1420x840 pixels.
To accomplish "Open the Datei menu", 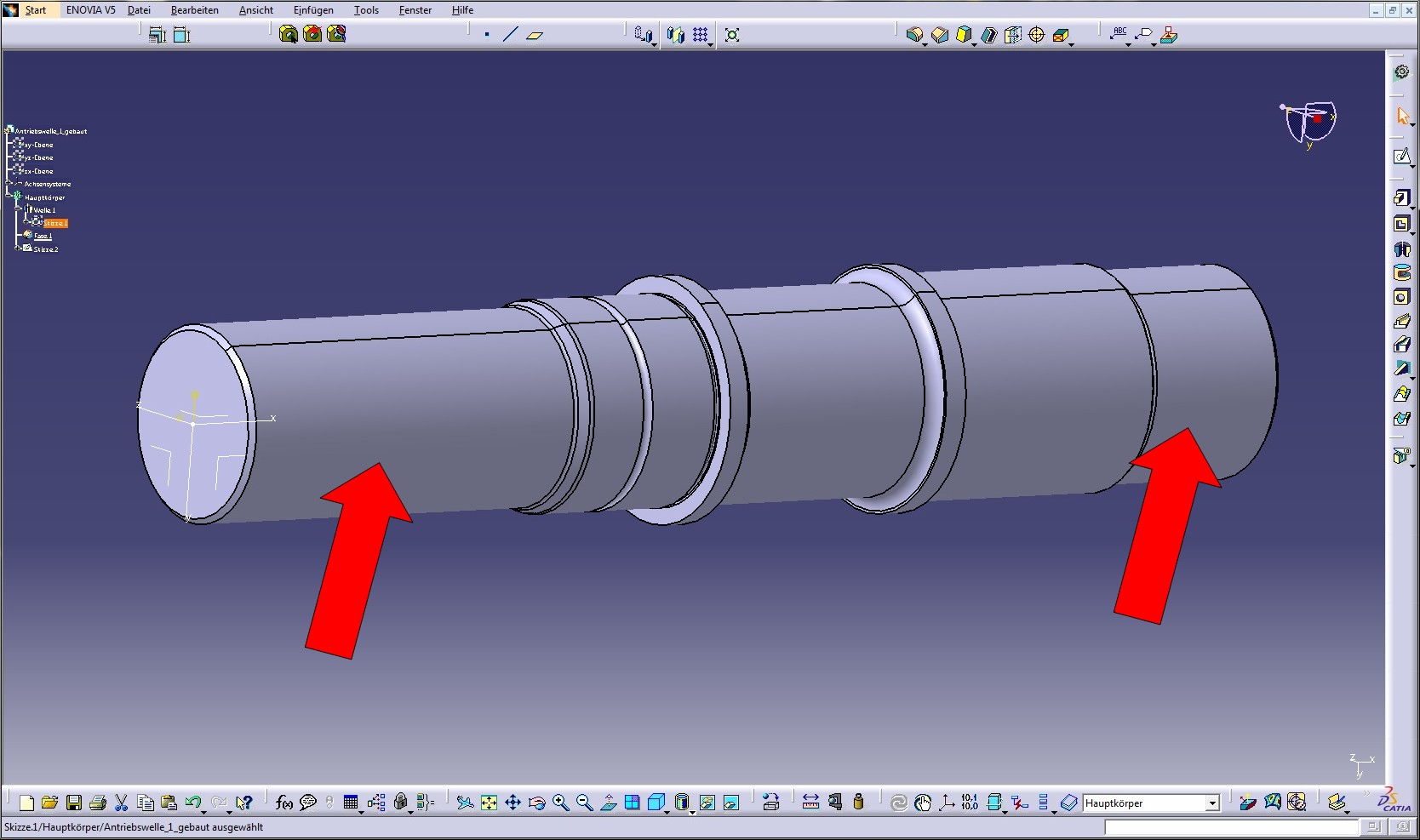I will [139, 10].
